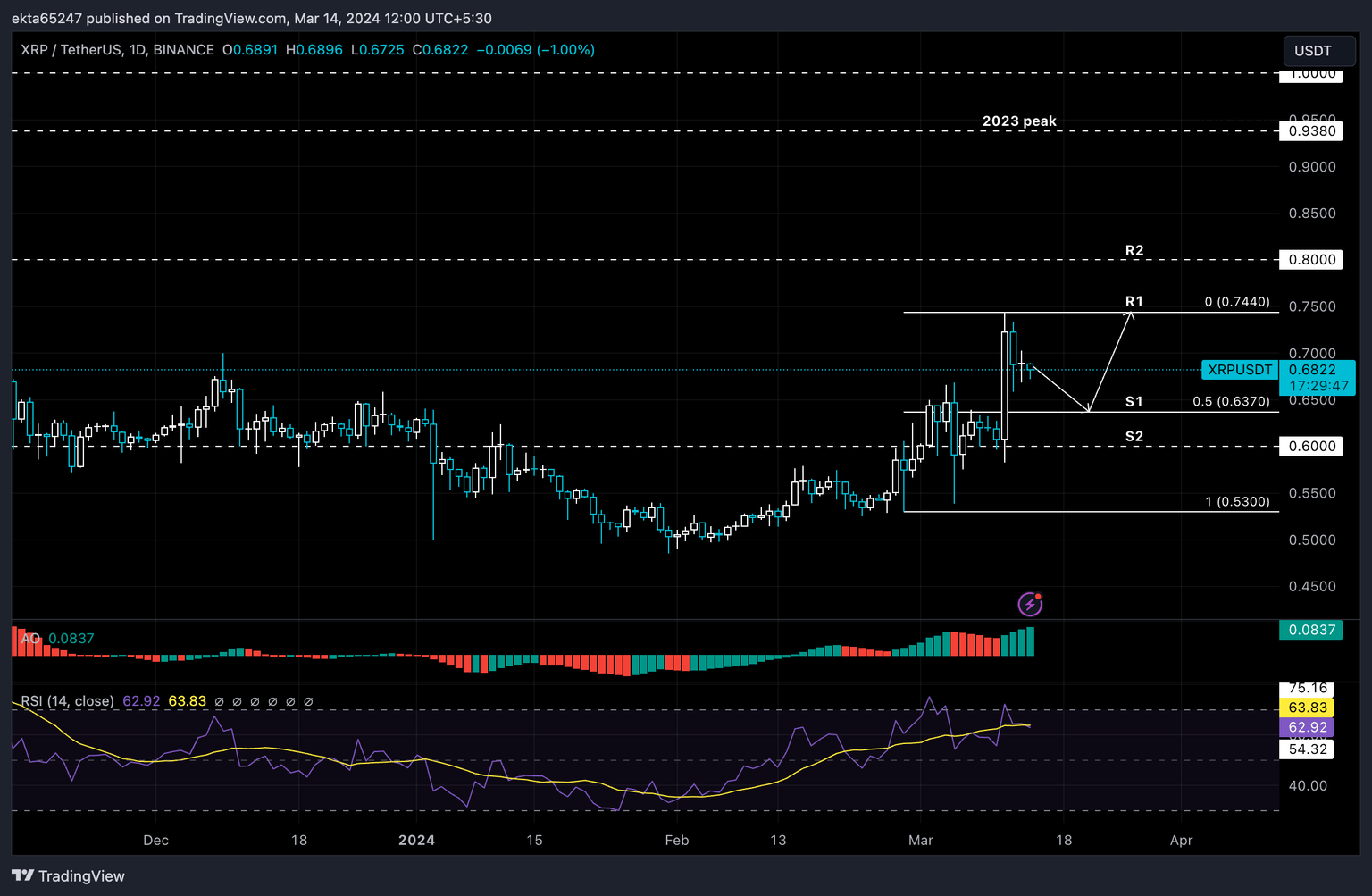The image size is (1372, 896).
Task: Click the first ∅ icon in the RSI legend
Action: tap(220, 702)
